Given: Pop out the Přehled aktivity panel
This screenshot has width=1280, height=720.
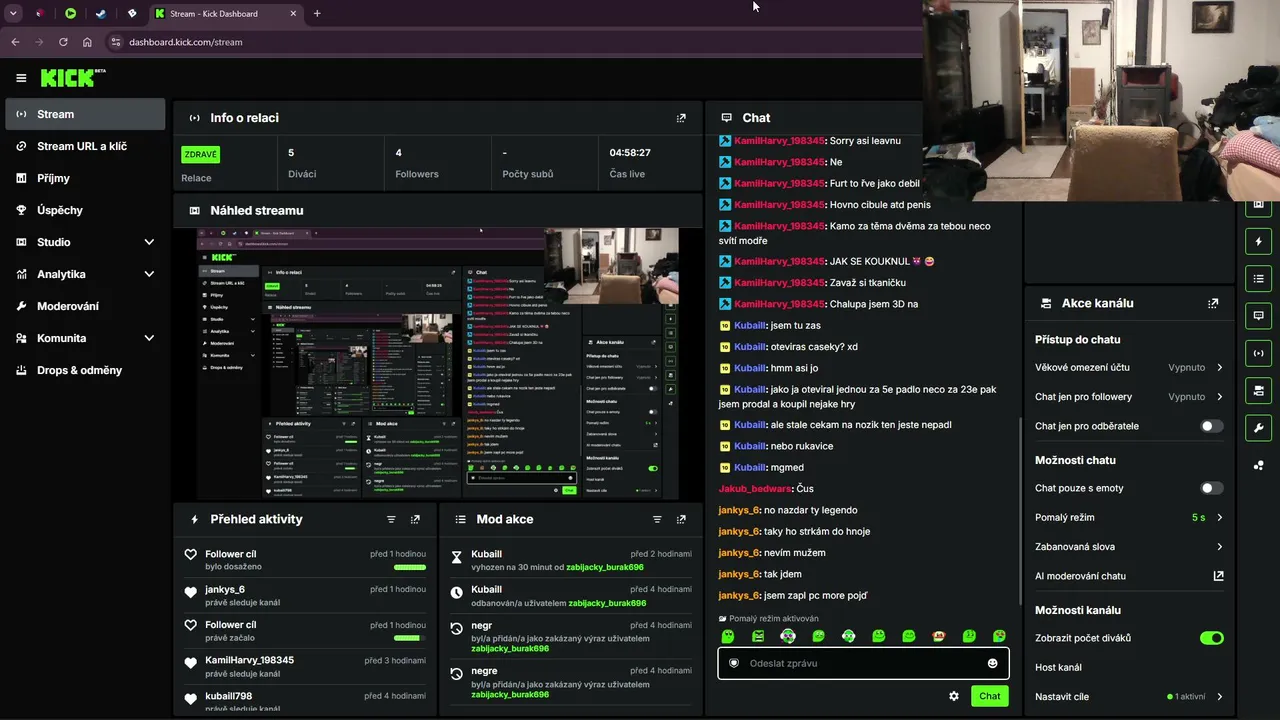Looking at the screenshot, I should tap(415, 520).
